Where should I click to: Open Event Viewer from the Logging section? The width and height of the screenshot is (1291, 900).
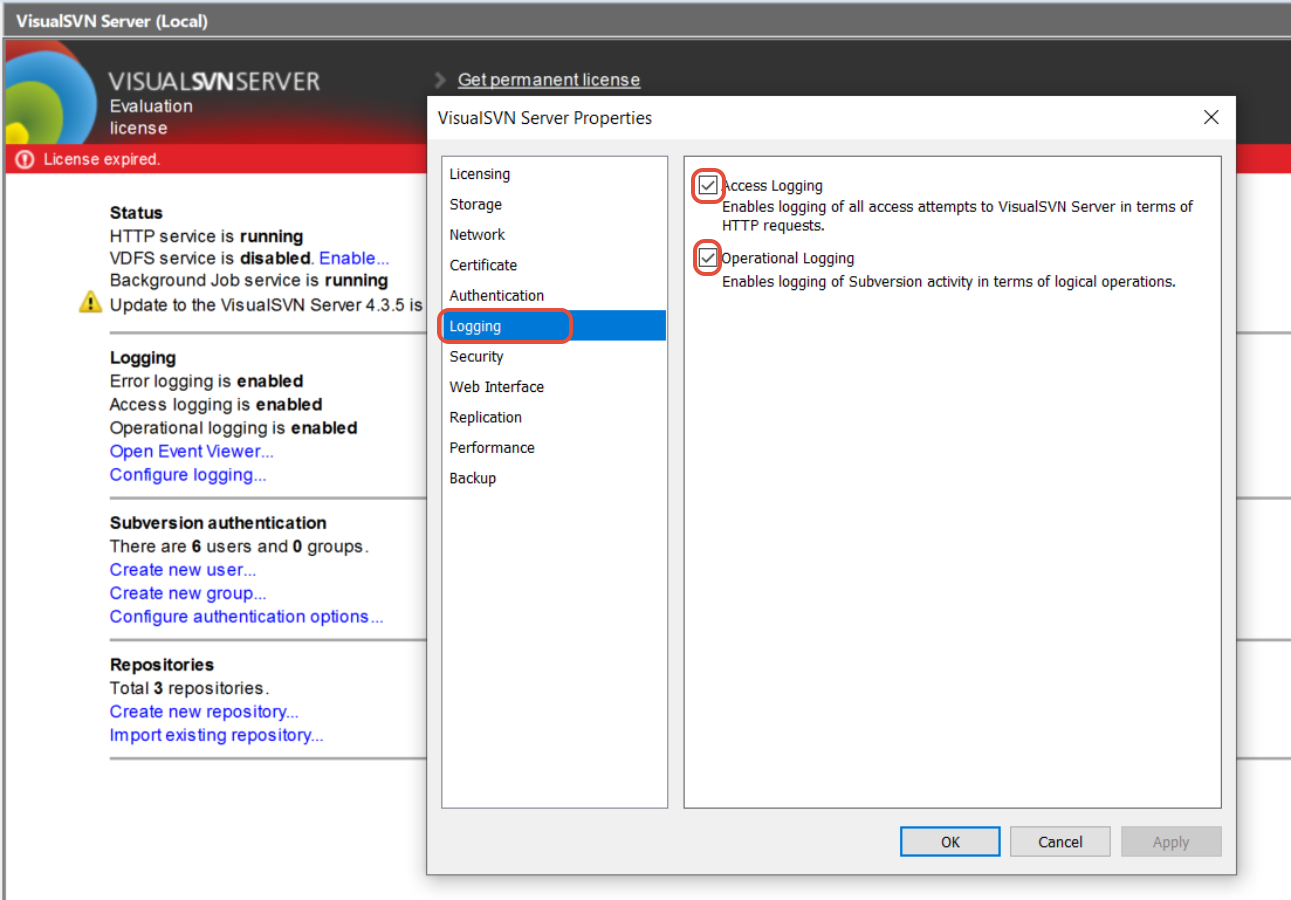[x=191, y=451]
